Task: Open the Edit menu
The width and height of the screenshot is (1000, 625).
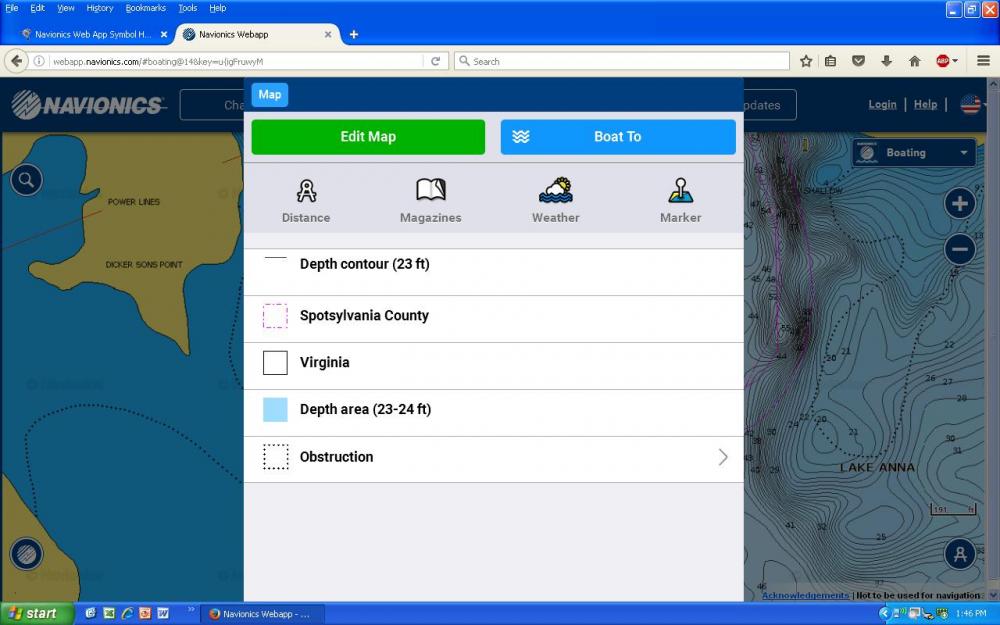Action: point(38,8)
